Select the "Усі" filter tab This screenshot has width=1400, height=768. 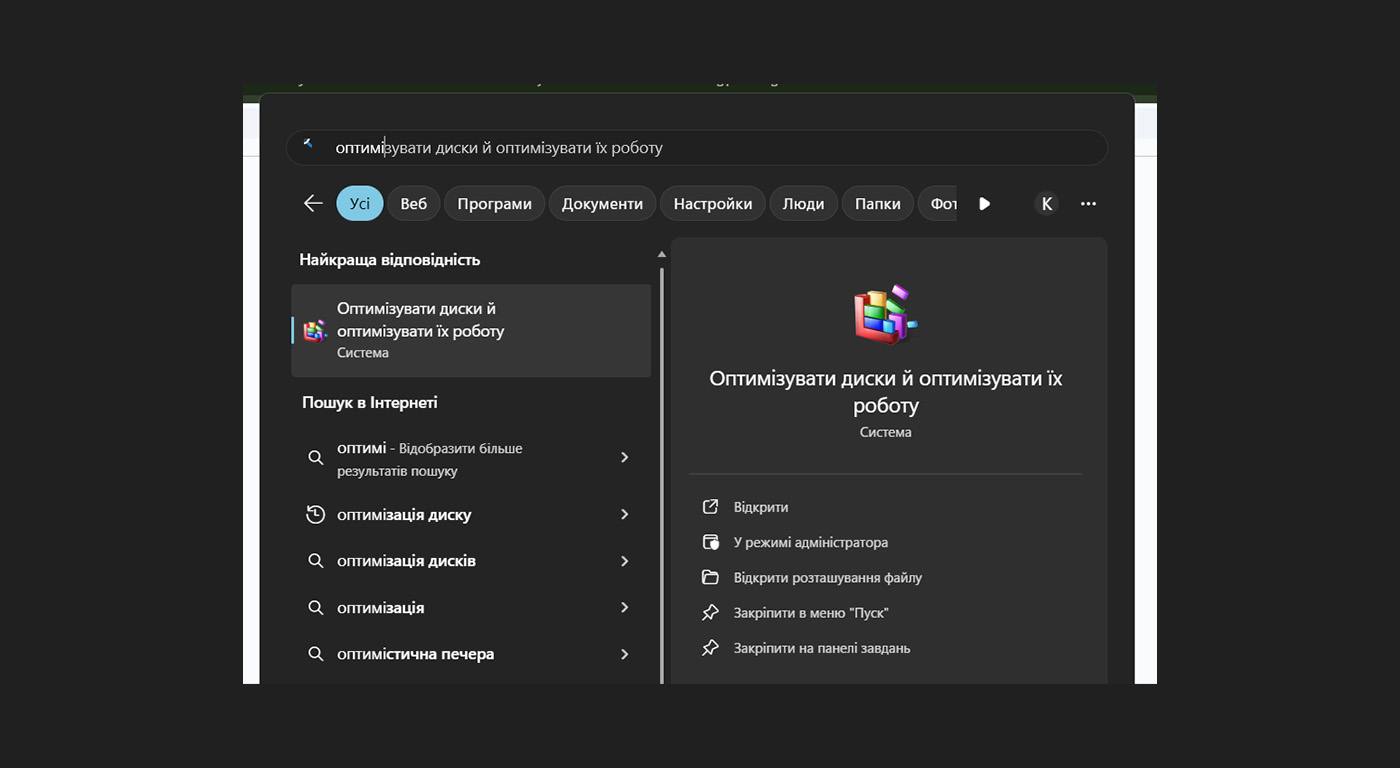360,204
